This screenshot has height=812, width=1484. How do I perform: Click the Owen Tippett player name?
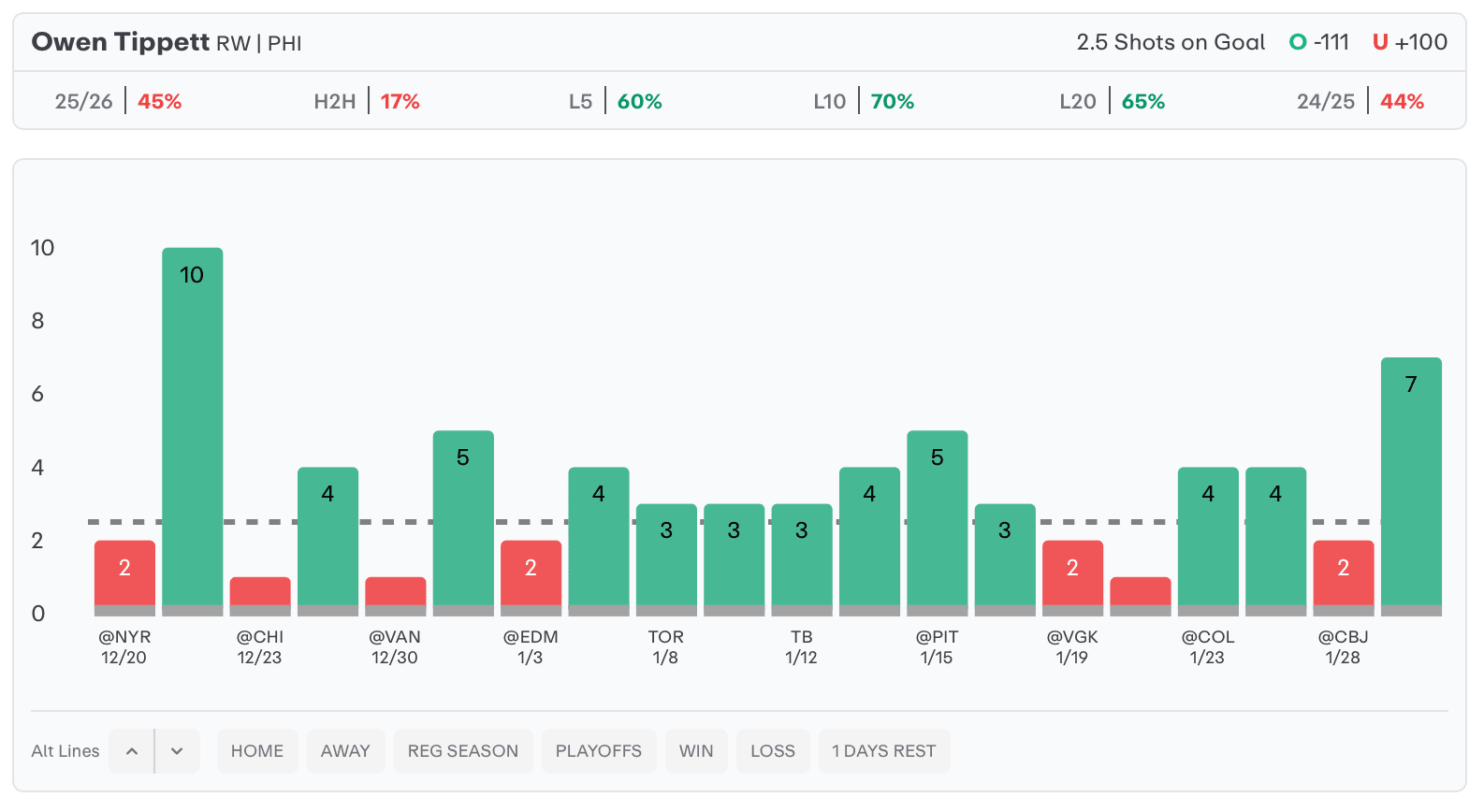[x=121, y=42]
